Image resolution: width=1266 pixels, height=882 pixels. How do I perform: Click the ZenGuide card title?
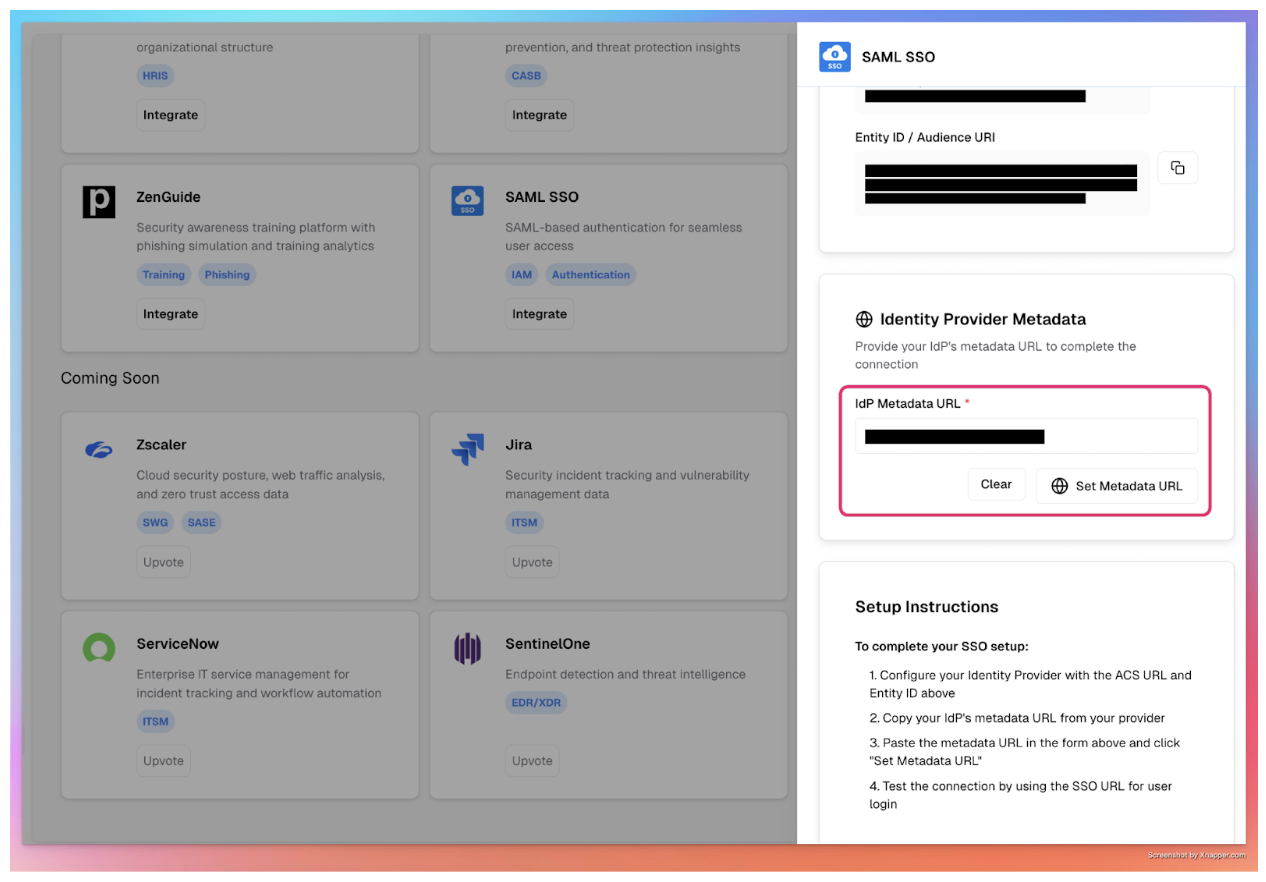coord(169,197)
